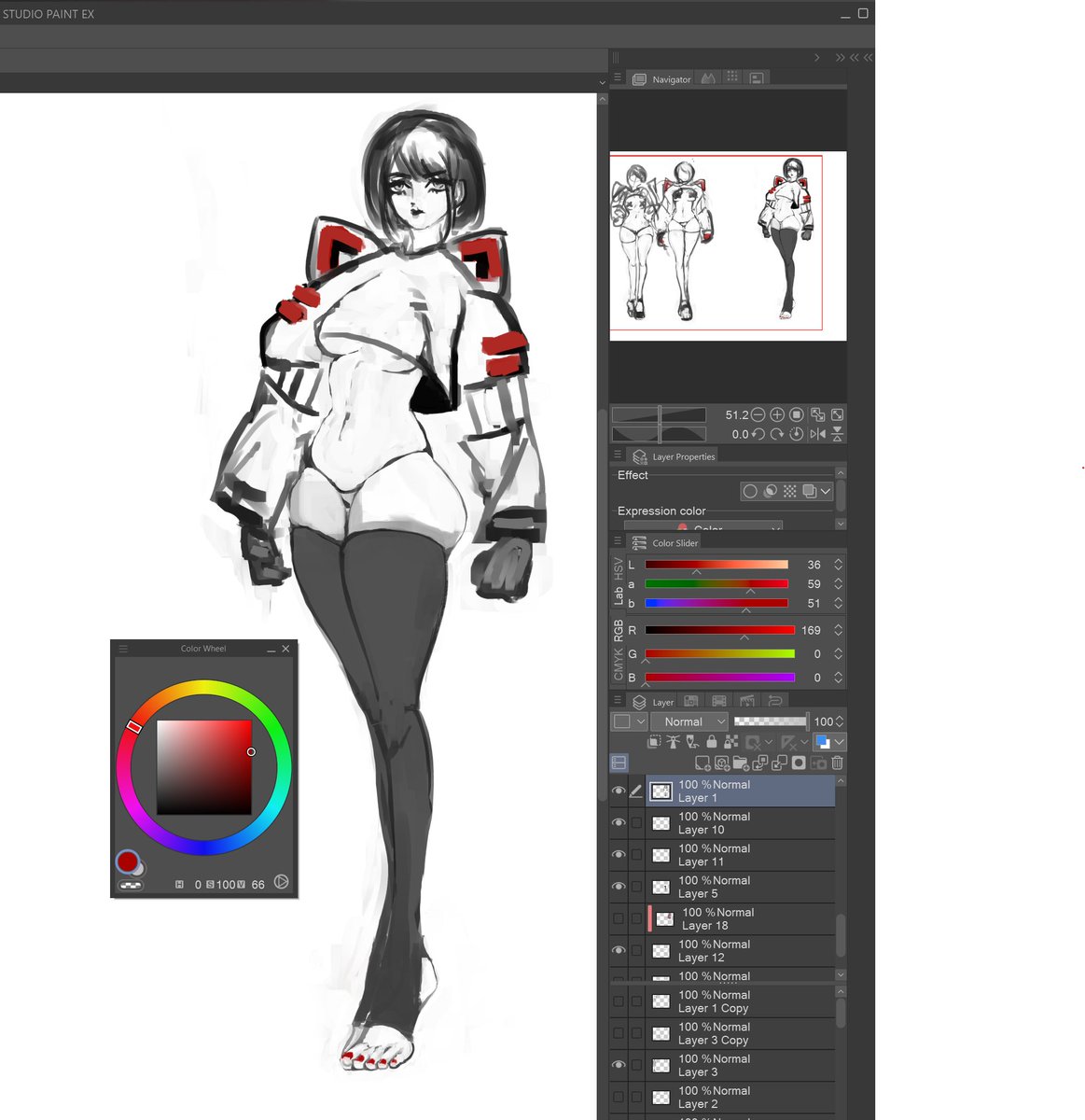Select the red foreground color swatch
Screen dimensions: 1085x1120
[x=127, y=861]
